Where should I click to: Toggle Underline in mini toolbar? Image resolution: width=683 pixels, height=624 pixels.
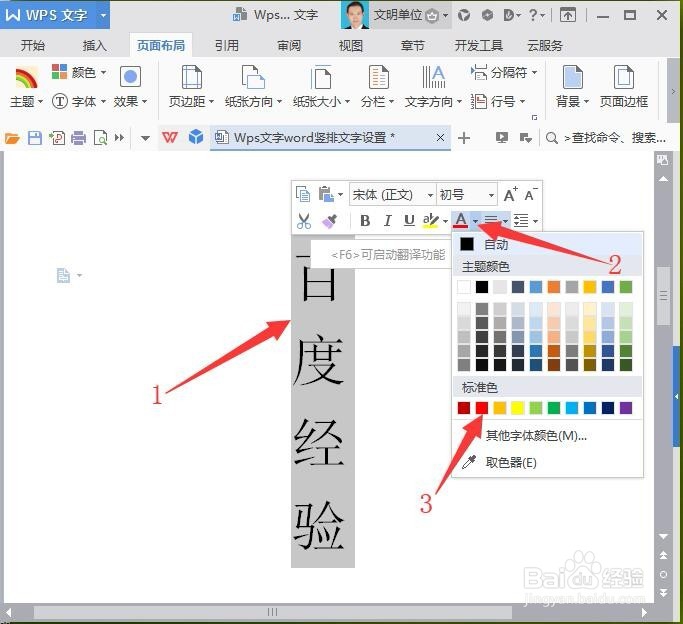(409, 221)
